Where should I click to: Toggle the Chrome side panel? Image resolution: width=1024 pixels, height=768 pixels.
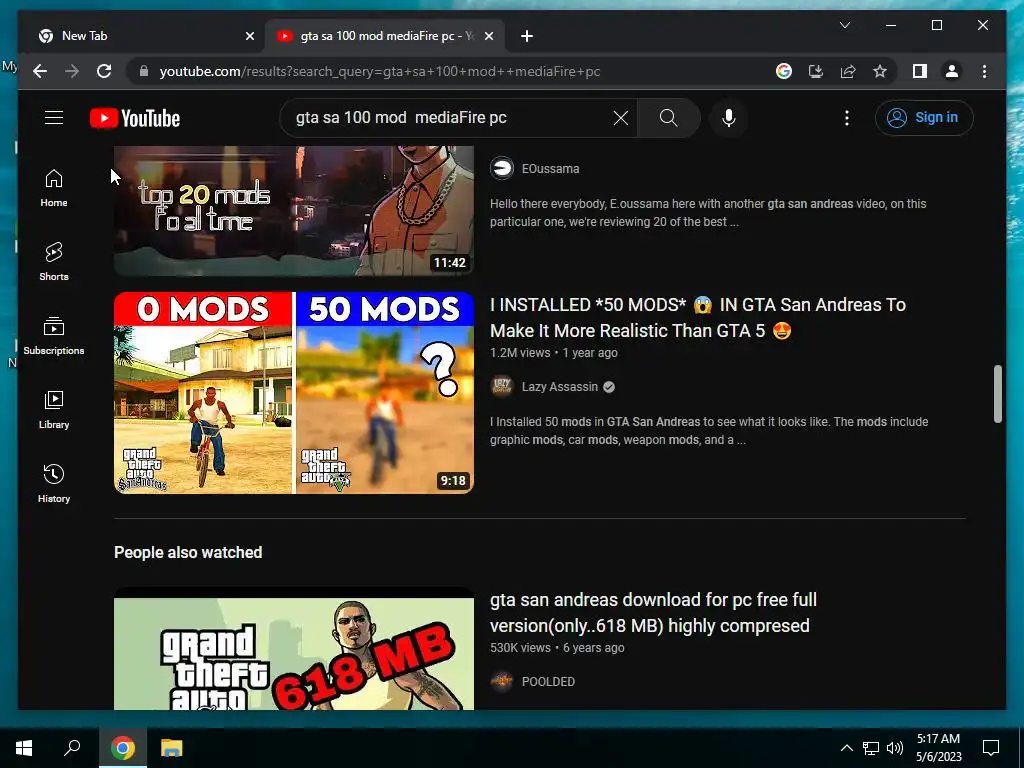pos(920,71)
